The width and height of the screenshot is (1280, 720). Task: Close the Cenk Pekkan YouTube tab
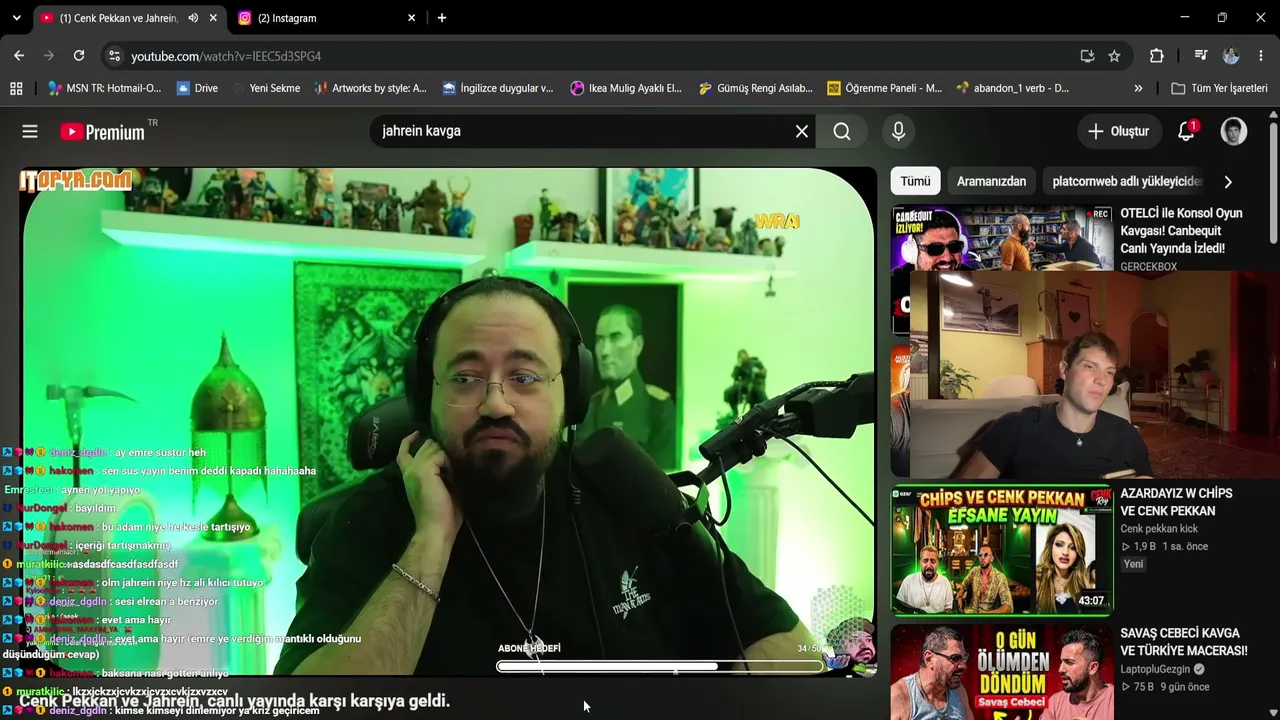click(213, 18)
